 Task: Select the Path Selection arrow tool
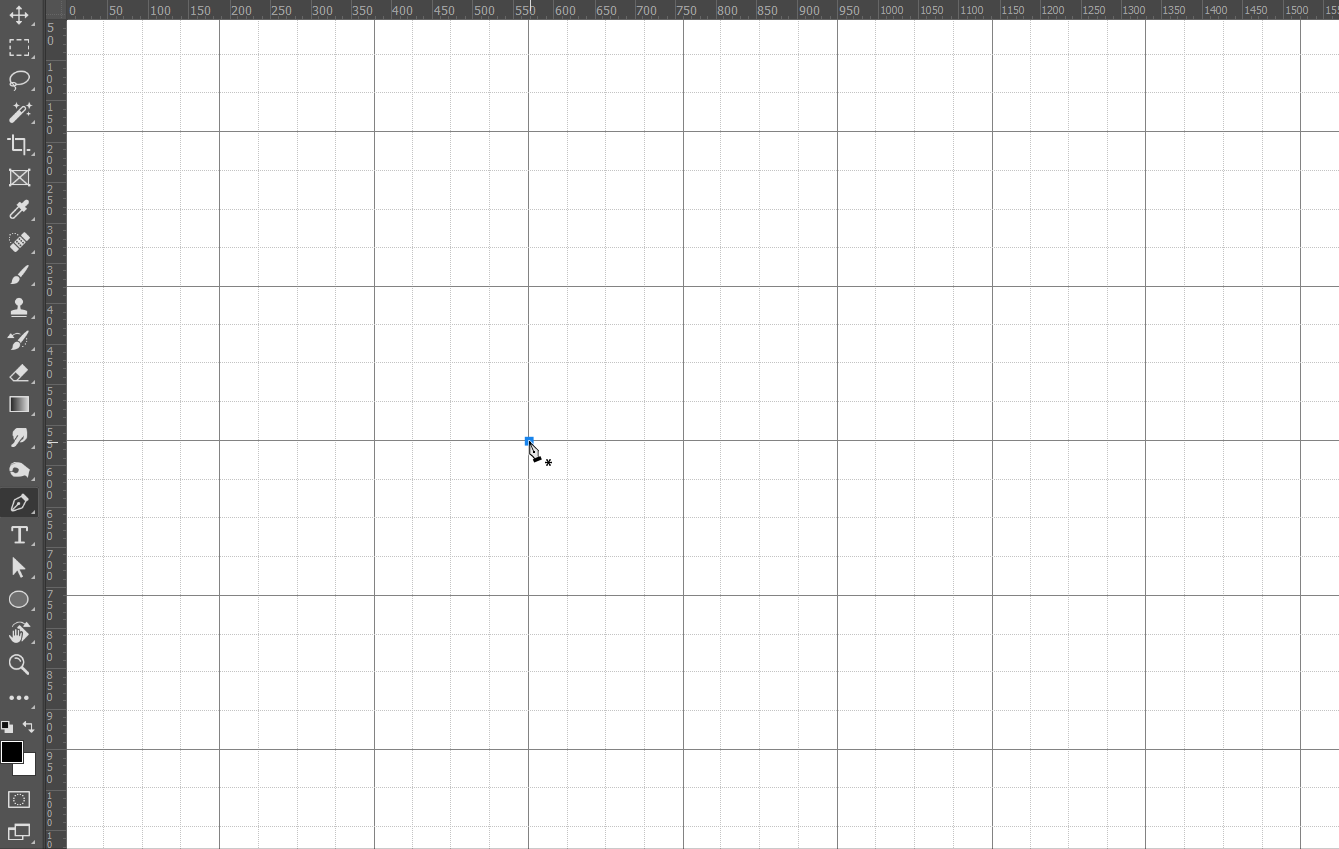(19, 567)
